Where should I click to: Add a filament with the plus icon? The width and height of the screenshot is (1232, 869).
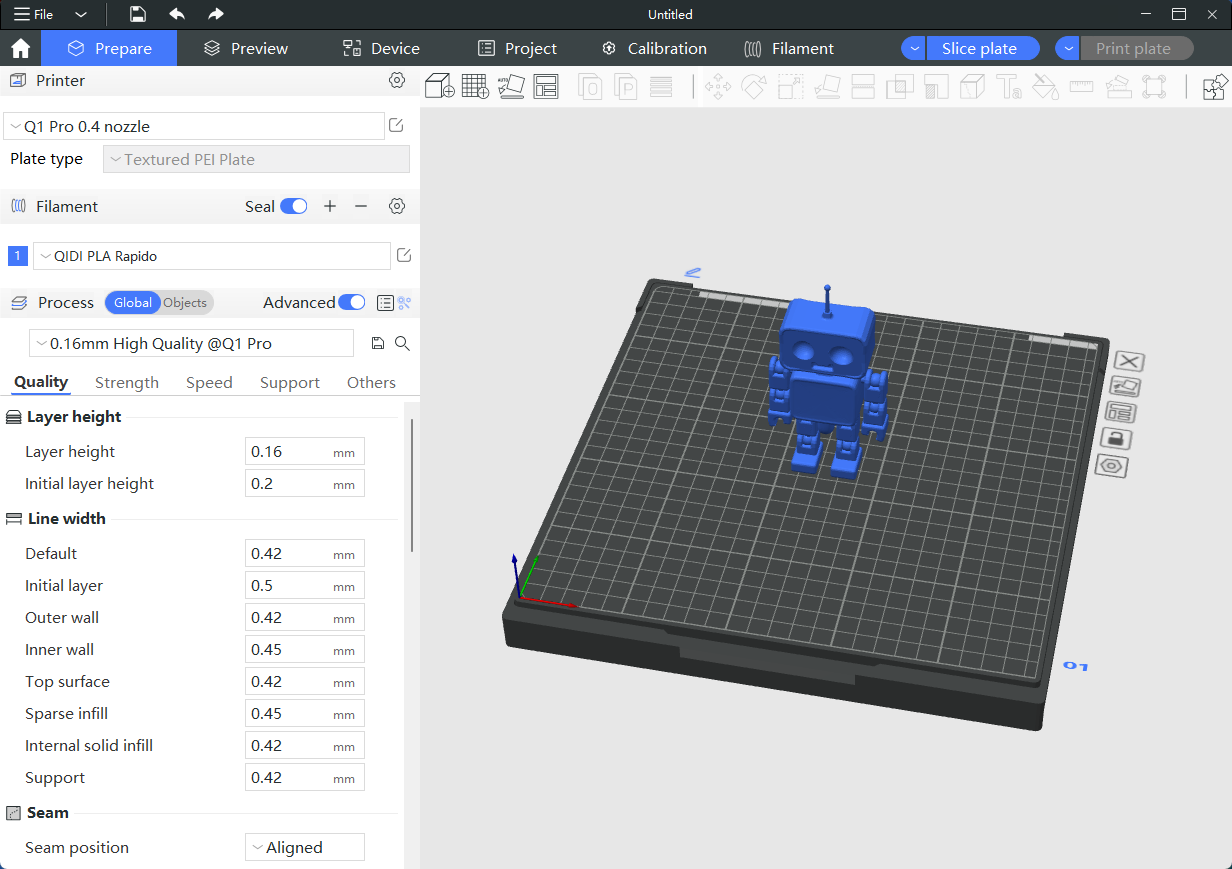(330, 206)
